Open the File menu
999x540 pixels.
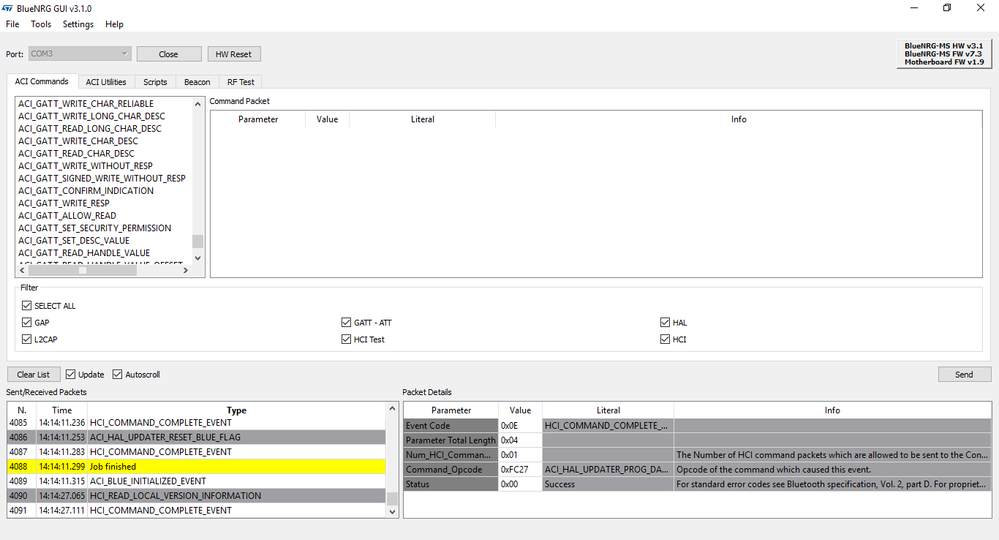[x=12, y=24]
